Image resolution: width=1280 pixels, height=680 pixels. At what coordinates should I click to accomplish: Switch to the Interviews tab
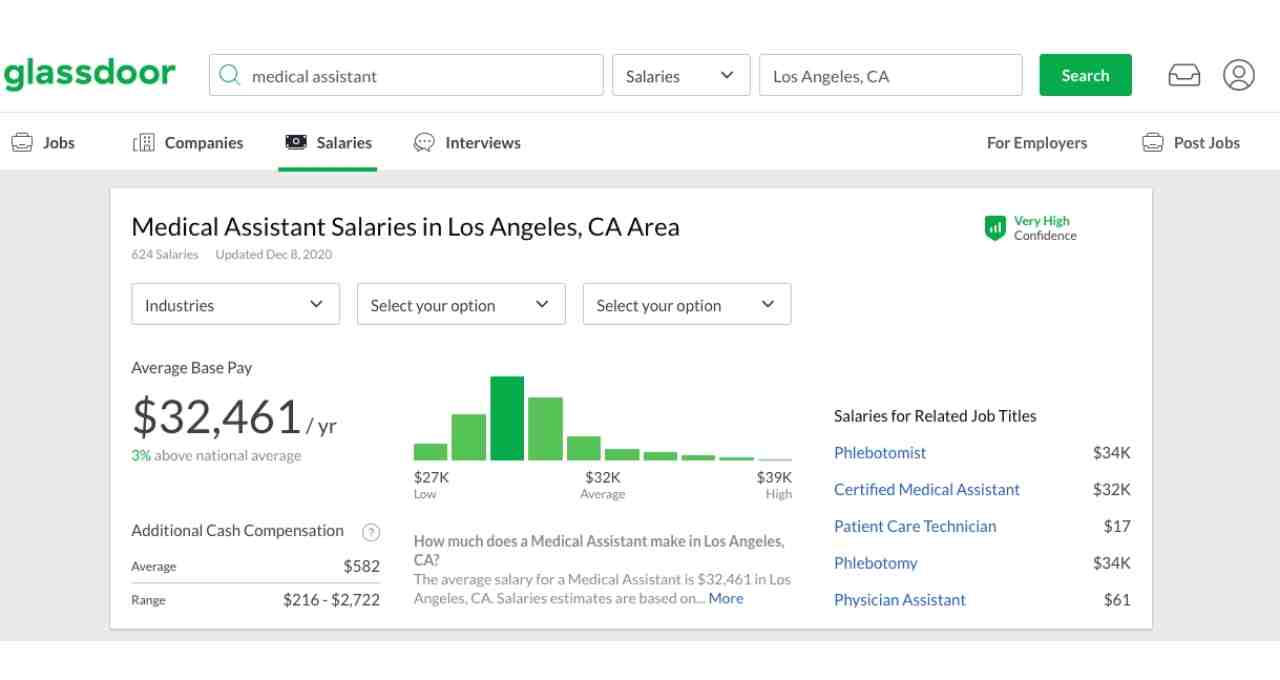point(482,142)
